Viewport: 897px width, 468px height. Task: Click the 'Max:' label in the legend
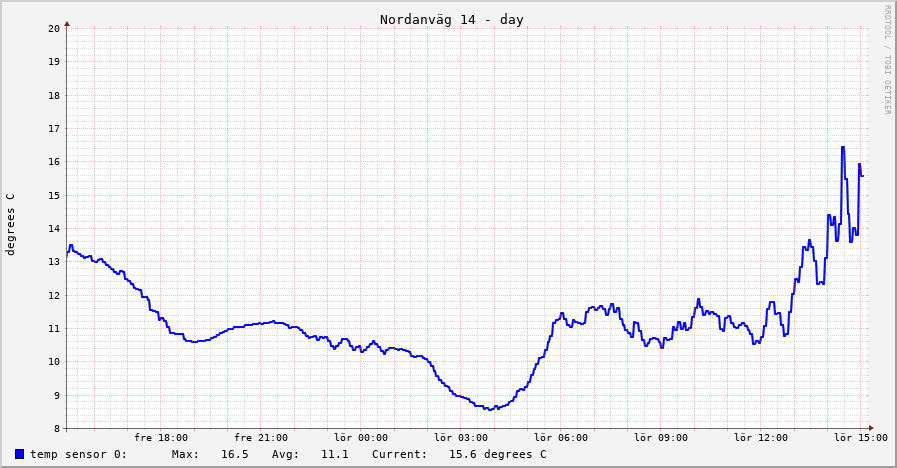point(185,454)
